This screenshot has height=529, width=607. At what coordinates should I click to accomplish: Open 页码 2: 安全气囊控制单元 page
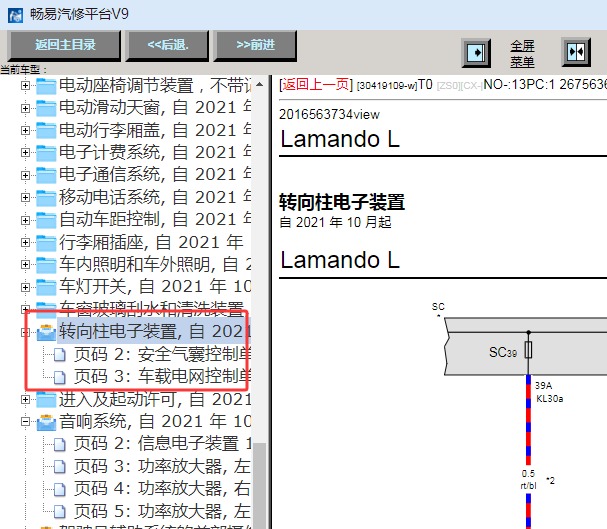coord(163,354)
